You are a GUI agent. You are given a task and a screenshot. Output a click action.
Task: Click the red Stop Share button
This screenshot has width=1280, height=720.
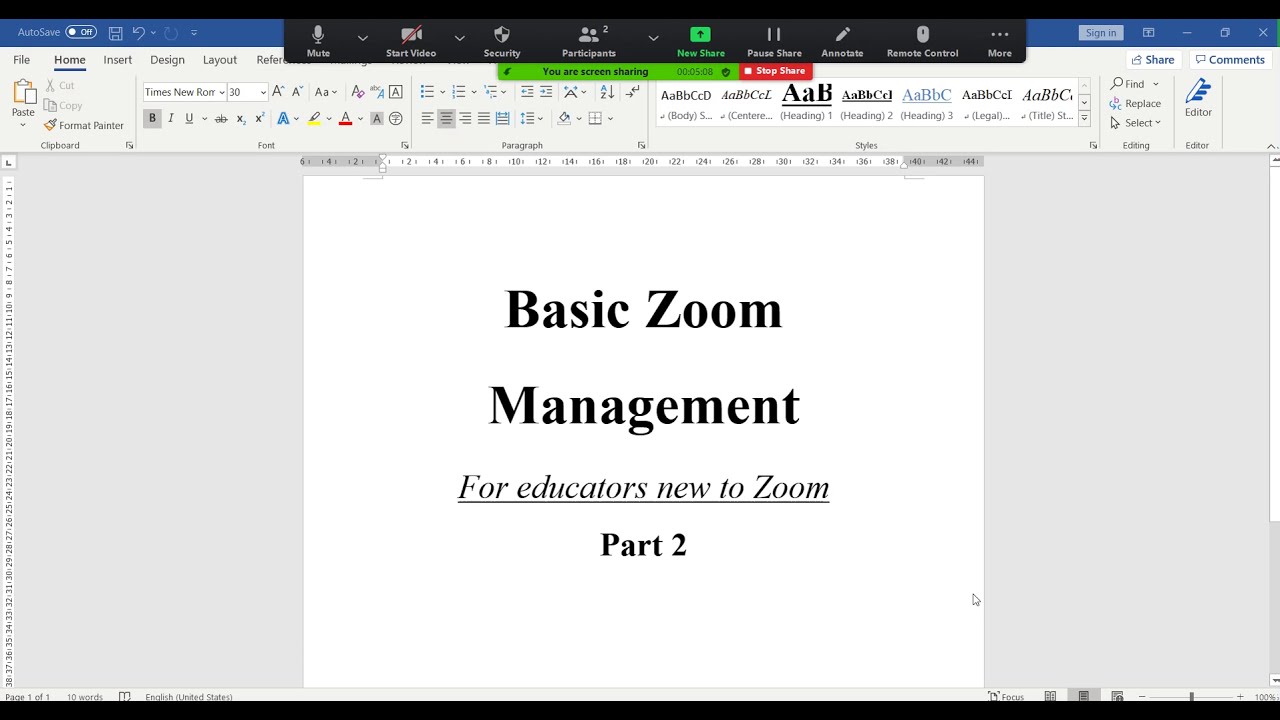(775, 71)
